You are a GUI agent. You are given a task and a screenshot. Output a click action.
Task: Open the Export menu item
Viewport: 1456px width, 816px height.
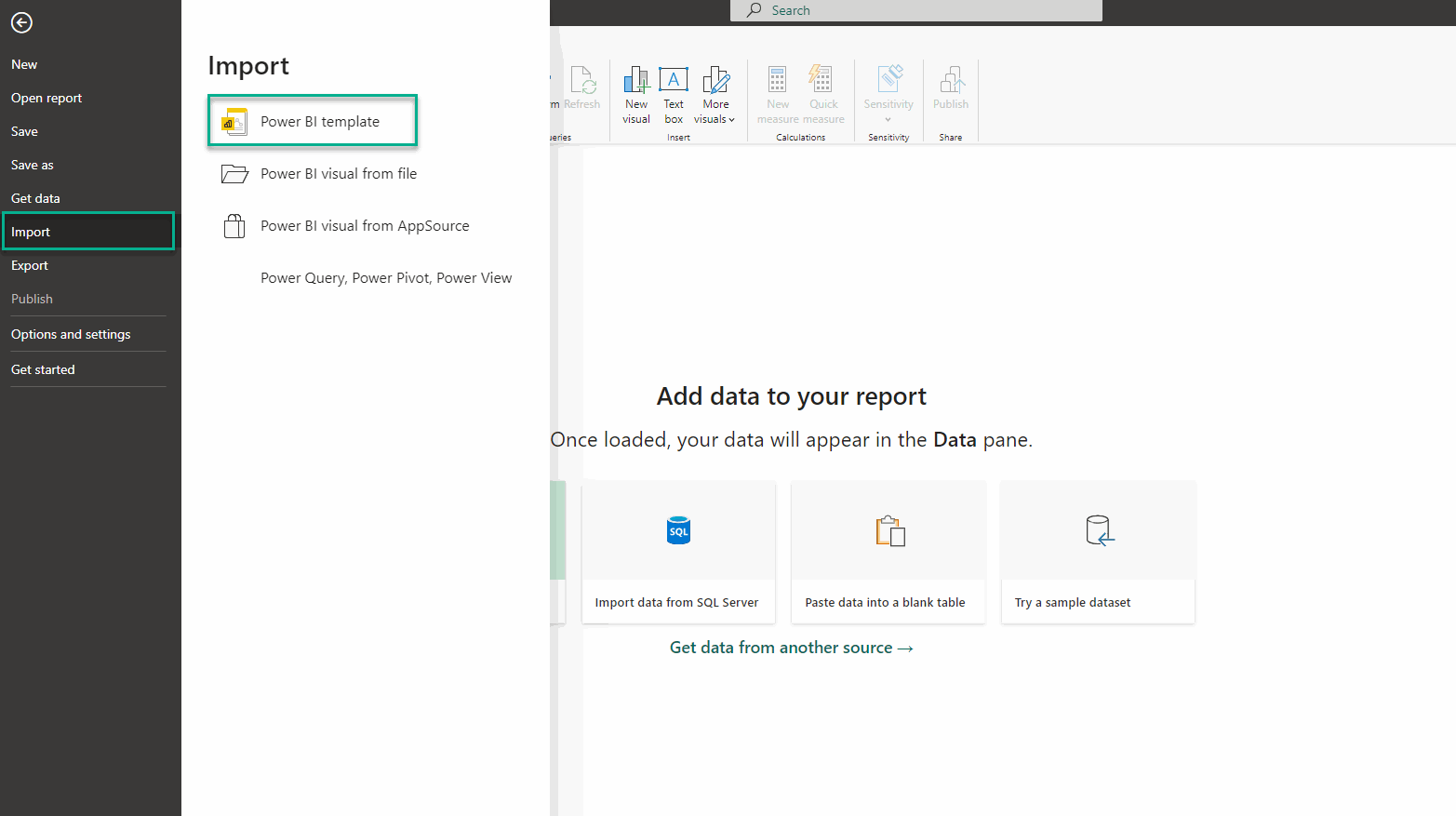click(x=29, y=265)
